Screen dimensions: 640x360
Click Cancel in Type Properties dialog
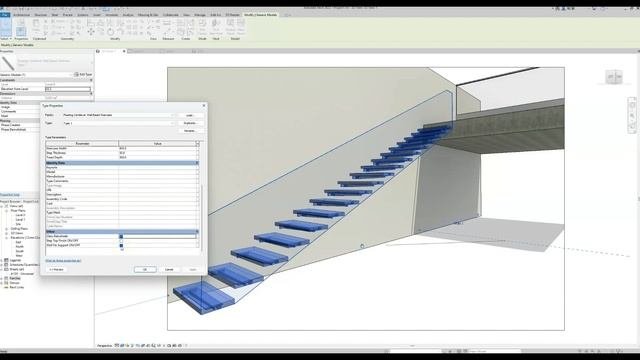(169, 269)
